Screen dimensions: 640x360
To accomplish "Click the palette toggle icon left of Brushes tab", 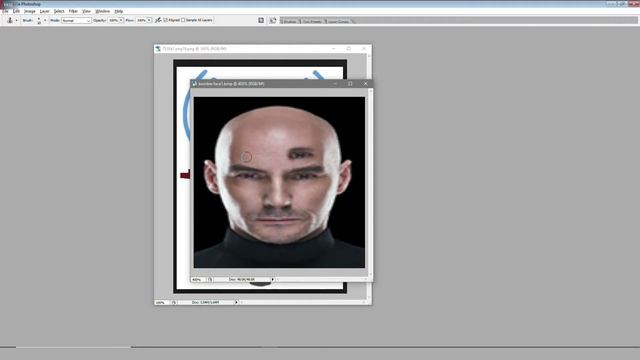I will pos(273,20).
